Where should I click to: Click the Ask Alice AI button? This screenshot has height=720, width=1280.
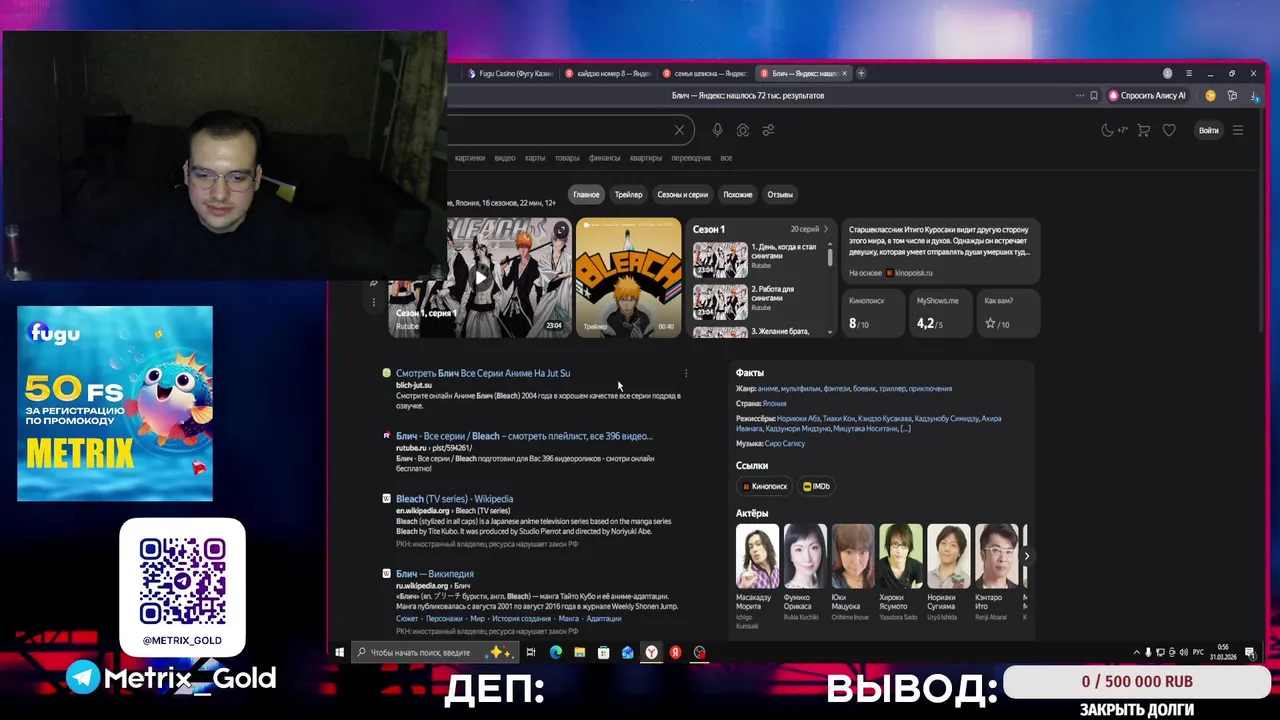[x=1147, y=96]
